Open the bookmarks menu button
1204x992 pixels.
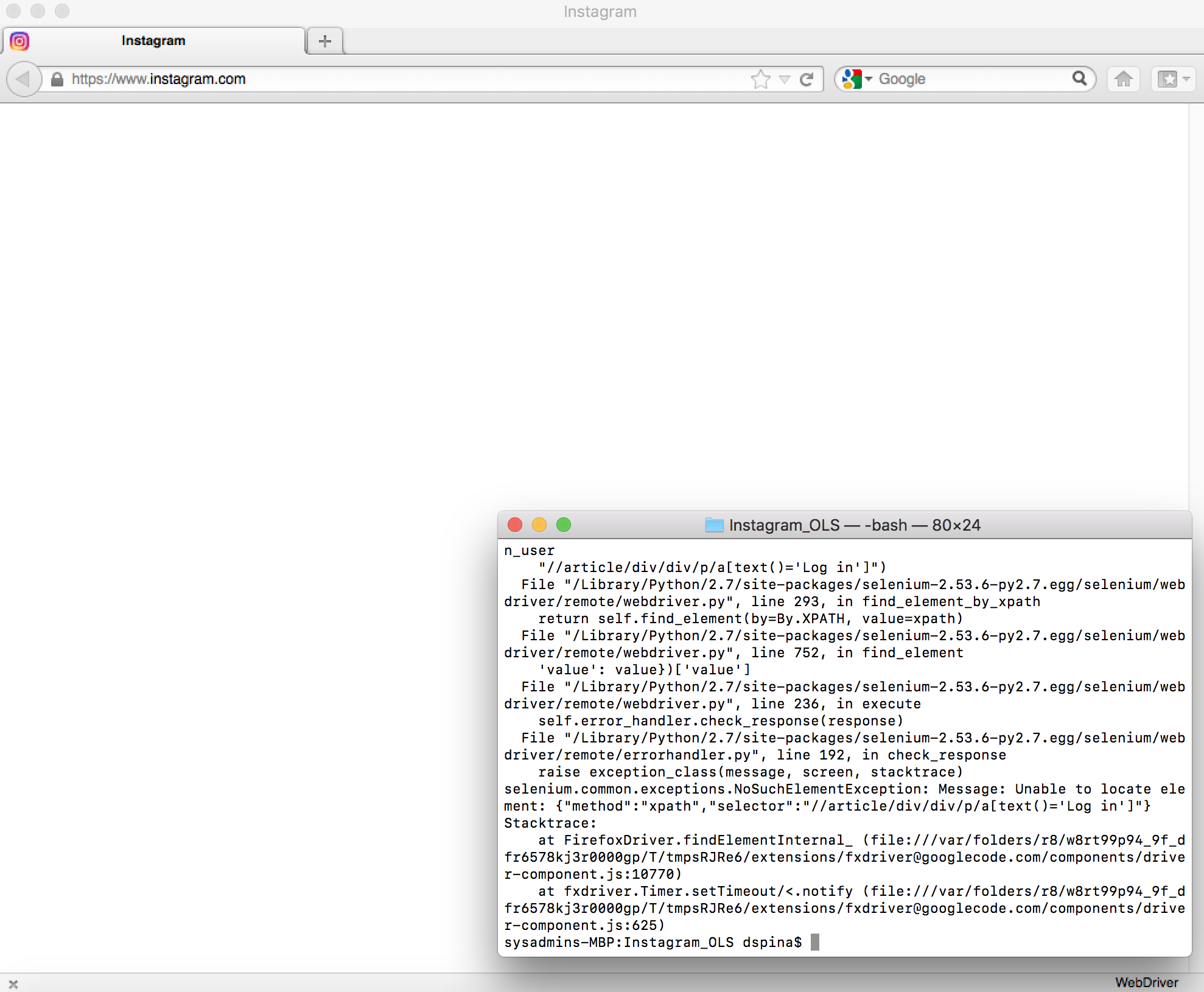click(1174, 79)
